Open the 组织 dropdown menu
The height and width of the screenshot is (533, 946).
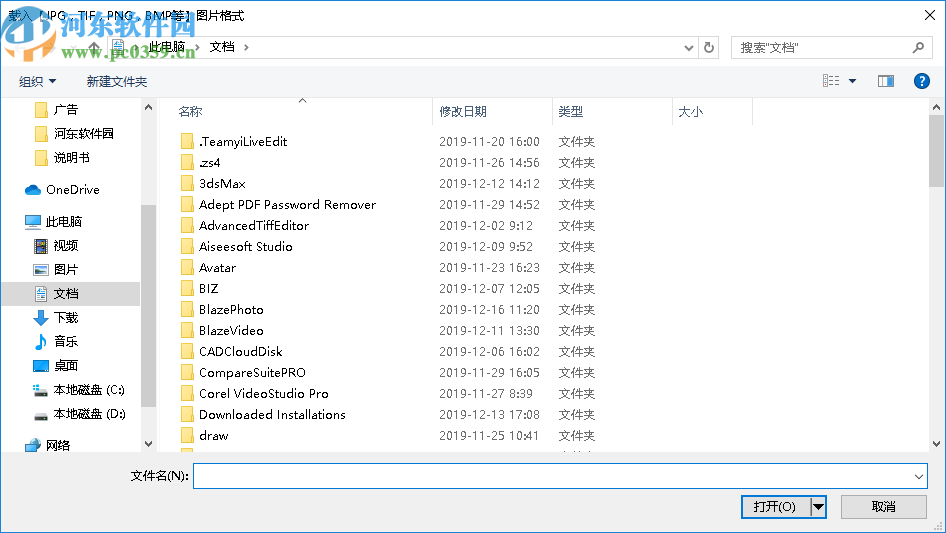(x=37, y=81)
